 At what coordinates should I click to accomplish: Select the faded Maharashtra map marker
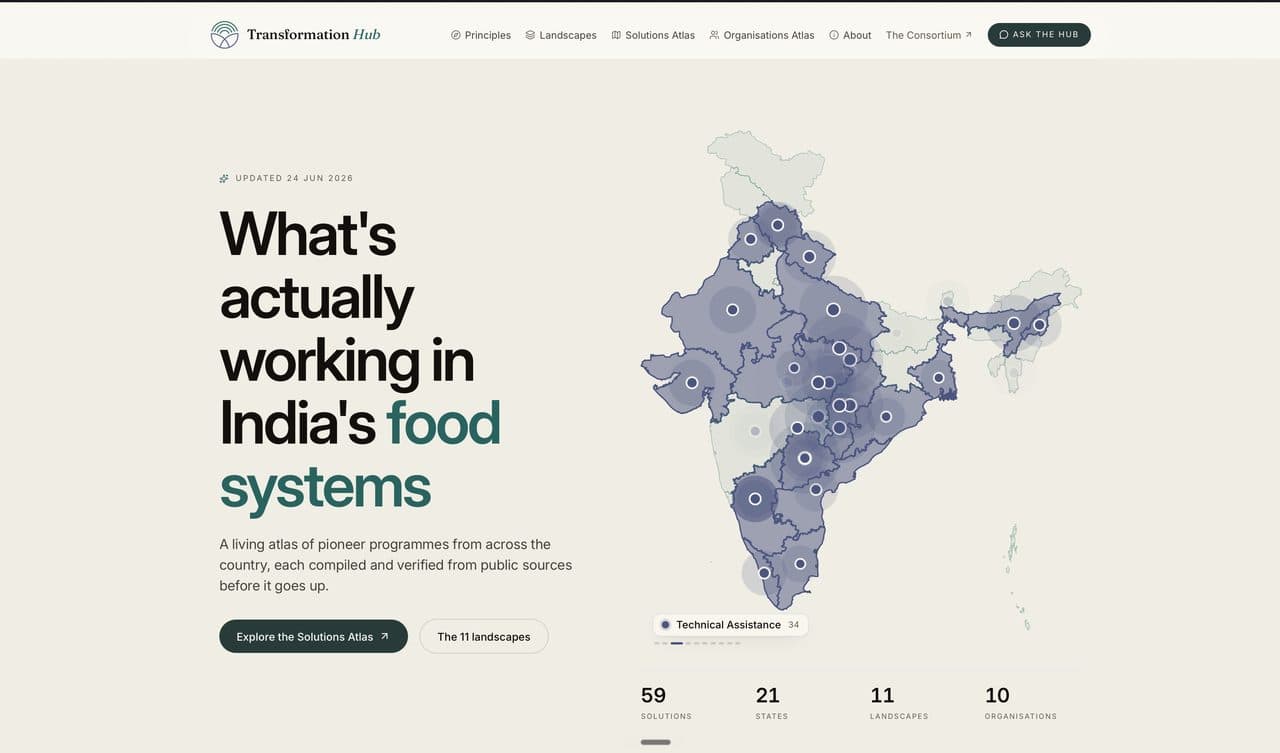click(755, 431)
